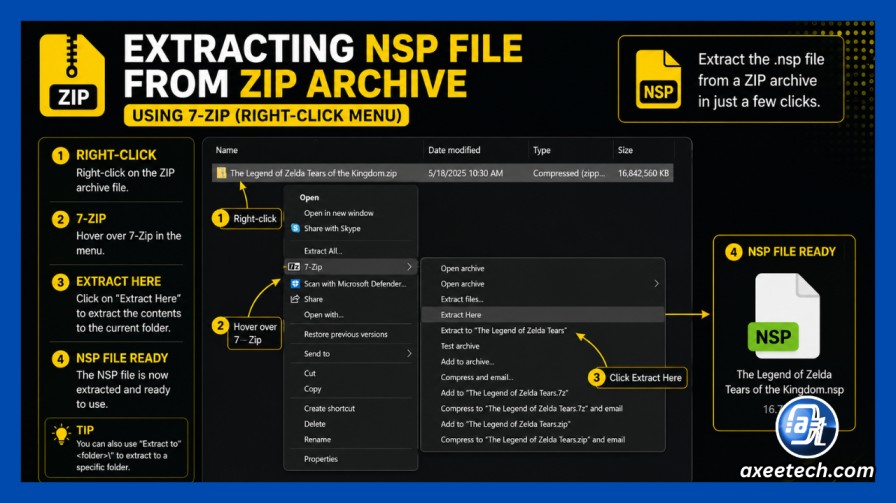Select Open in new window
The height and width of the screenshot is (503, 896).
point(338,213)
